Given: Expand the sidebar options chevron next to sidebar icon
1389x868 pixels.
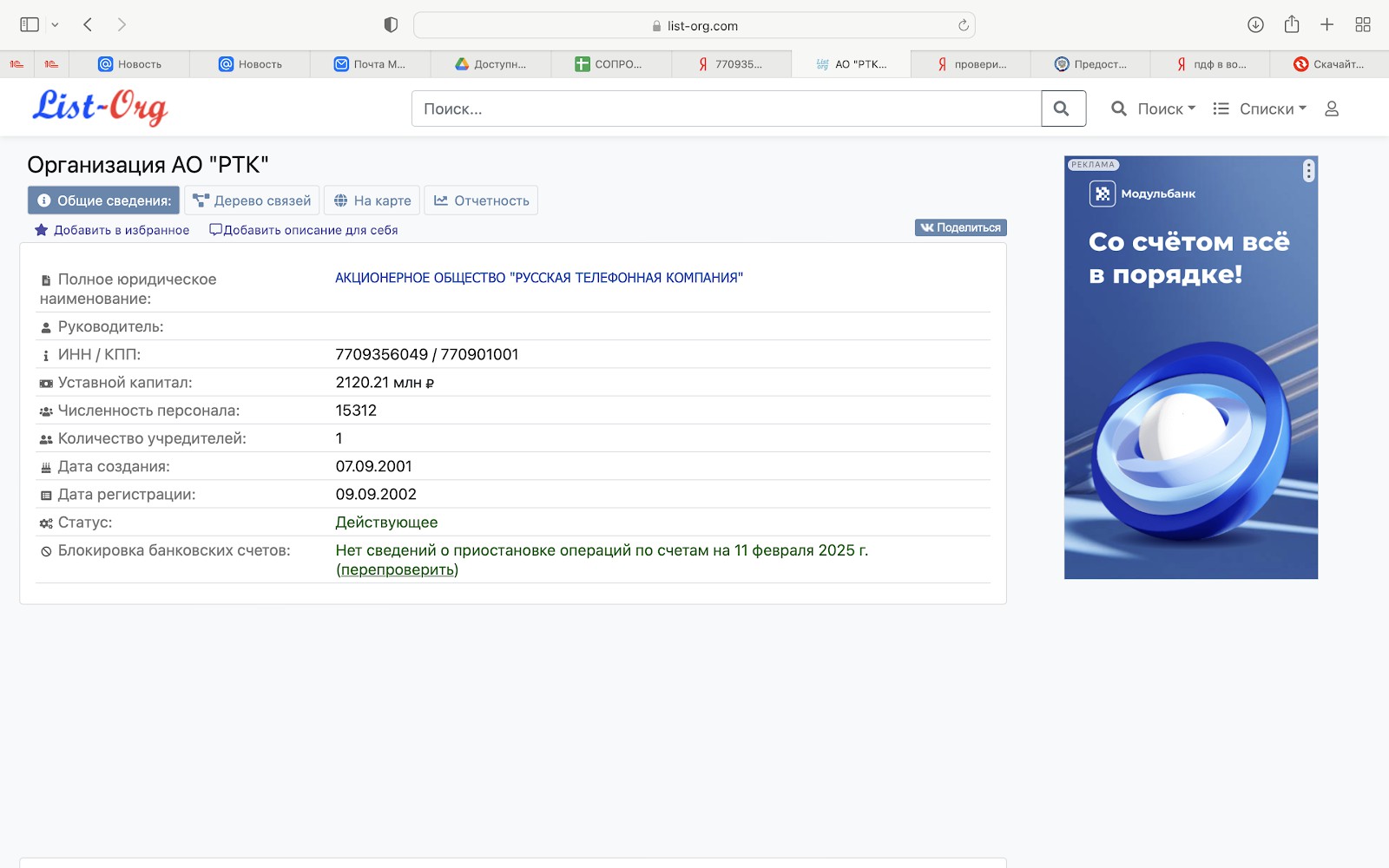Looking at the screenshot, I should point(54,24).
